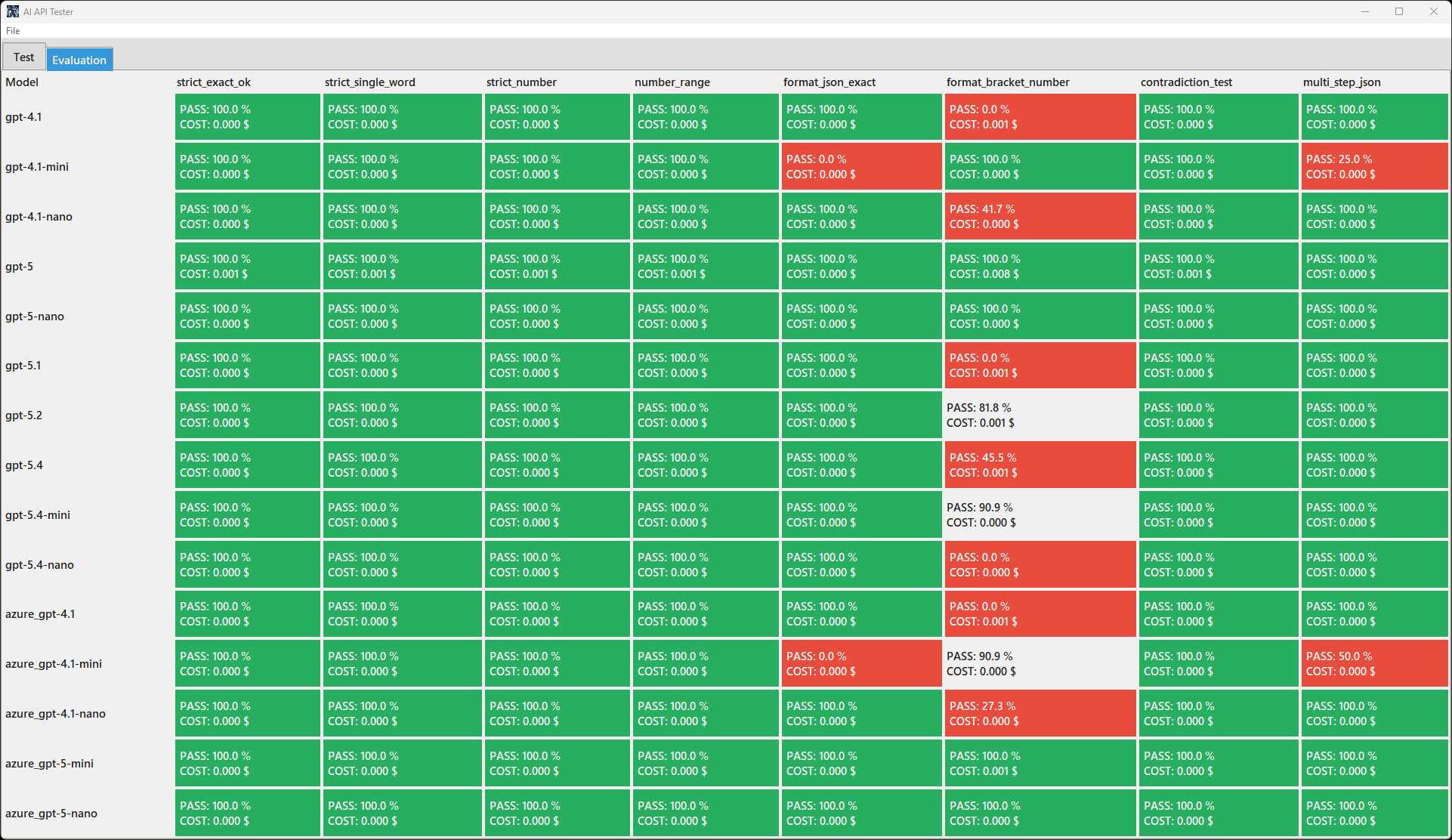Click red gpt-4.1 format_bracket_number result cell
This screenshot has width=1452, height=840.
(x=1040, y=117)
